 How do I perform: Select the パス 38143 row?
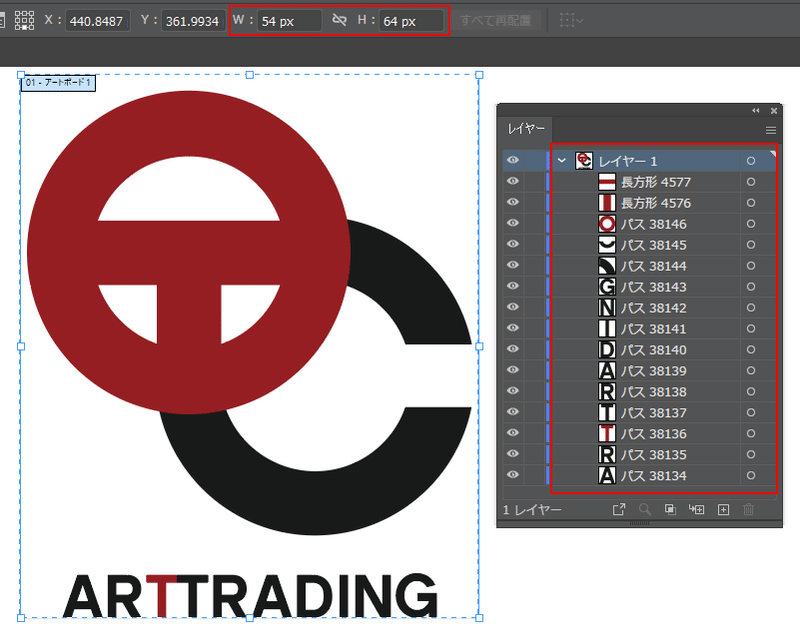point(639,286)
